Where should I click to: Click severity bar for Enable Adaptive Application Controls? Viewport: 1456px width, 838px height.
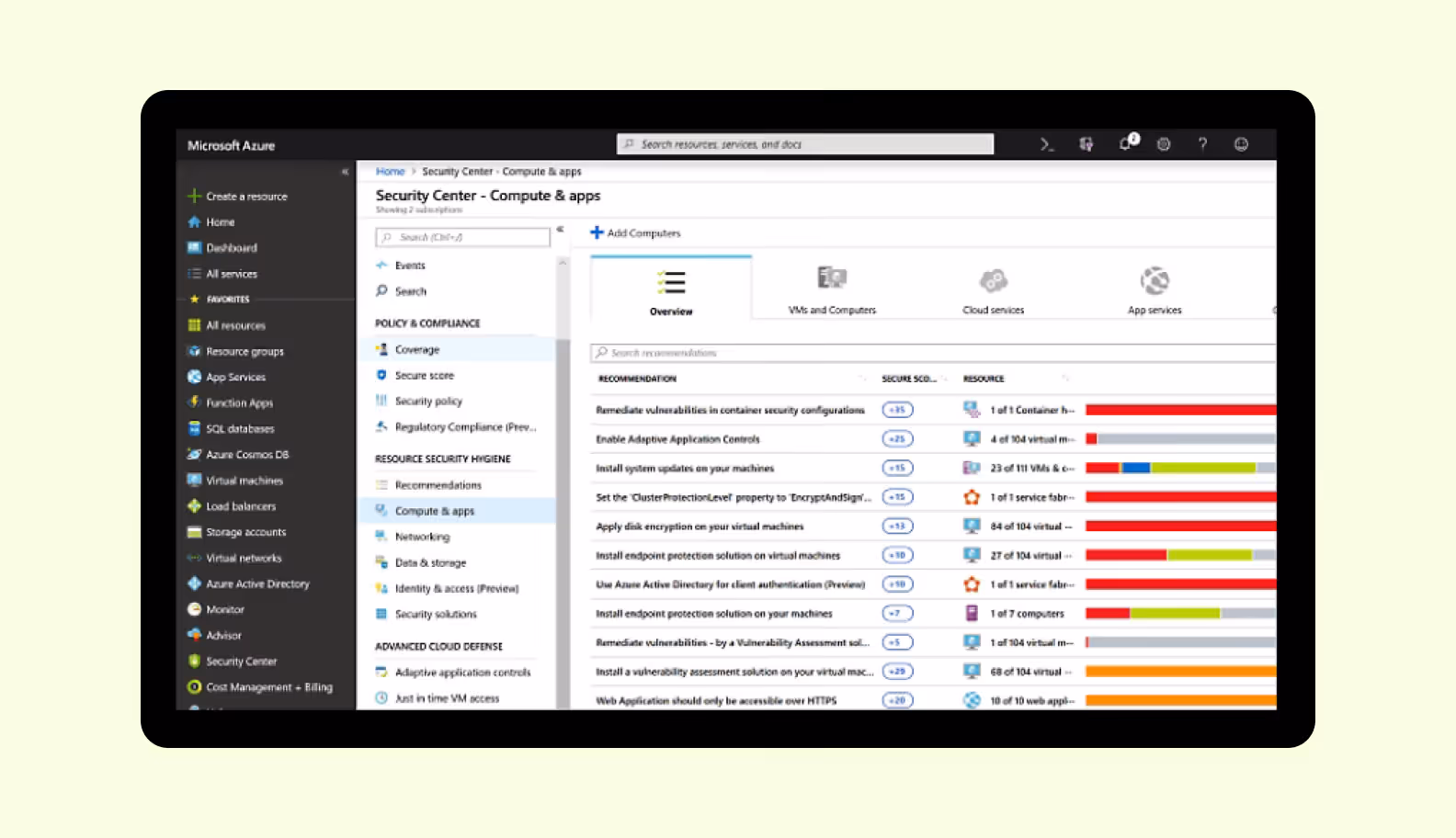click(x=1180, y=439)
